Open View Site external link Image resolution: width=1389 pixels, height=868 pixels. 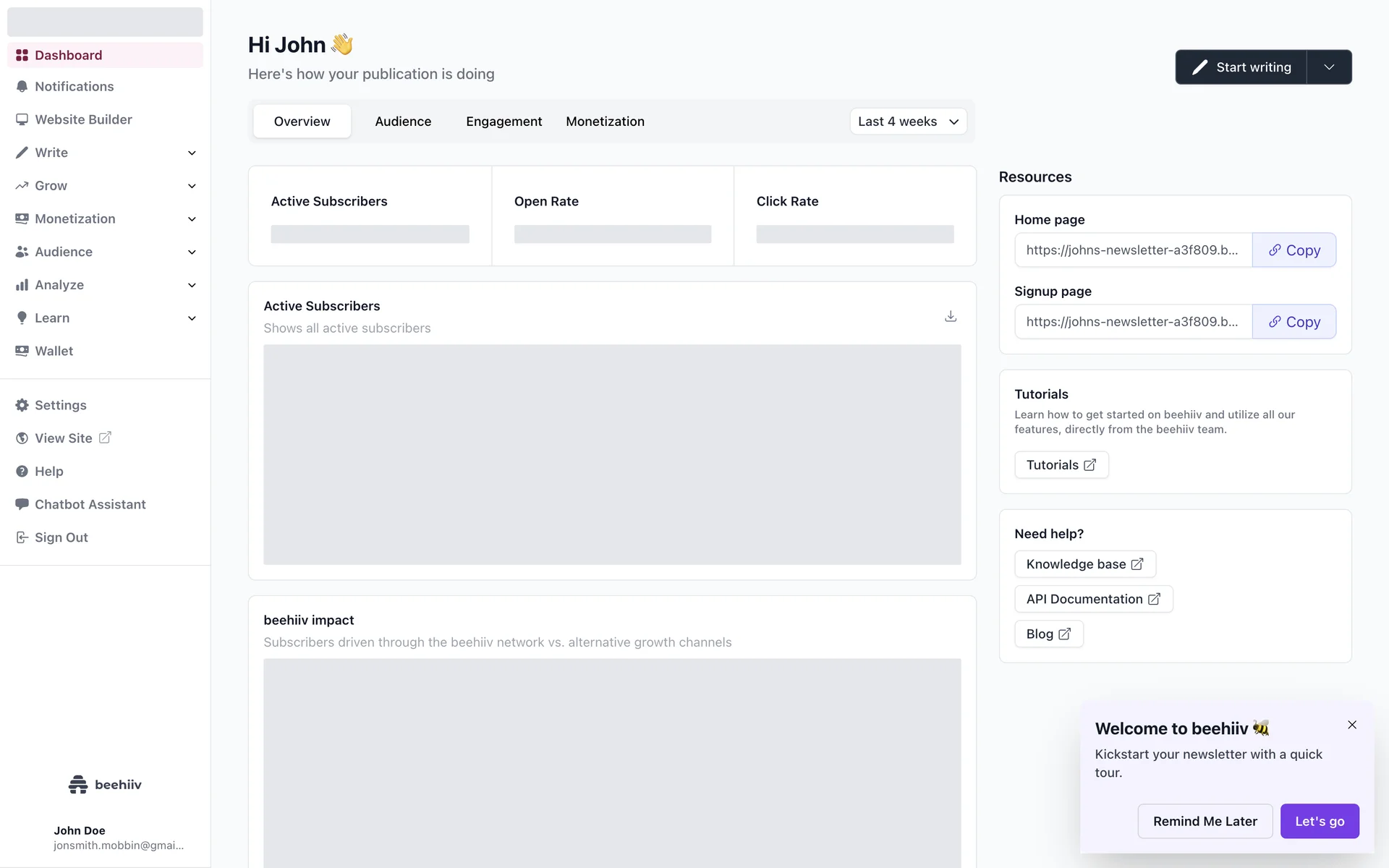tap(105, 438)
